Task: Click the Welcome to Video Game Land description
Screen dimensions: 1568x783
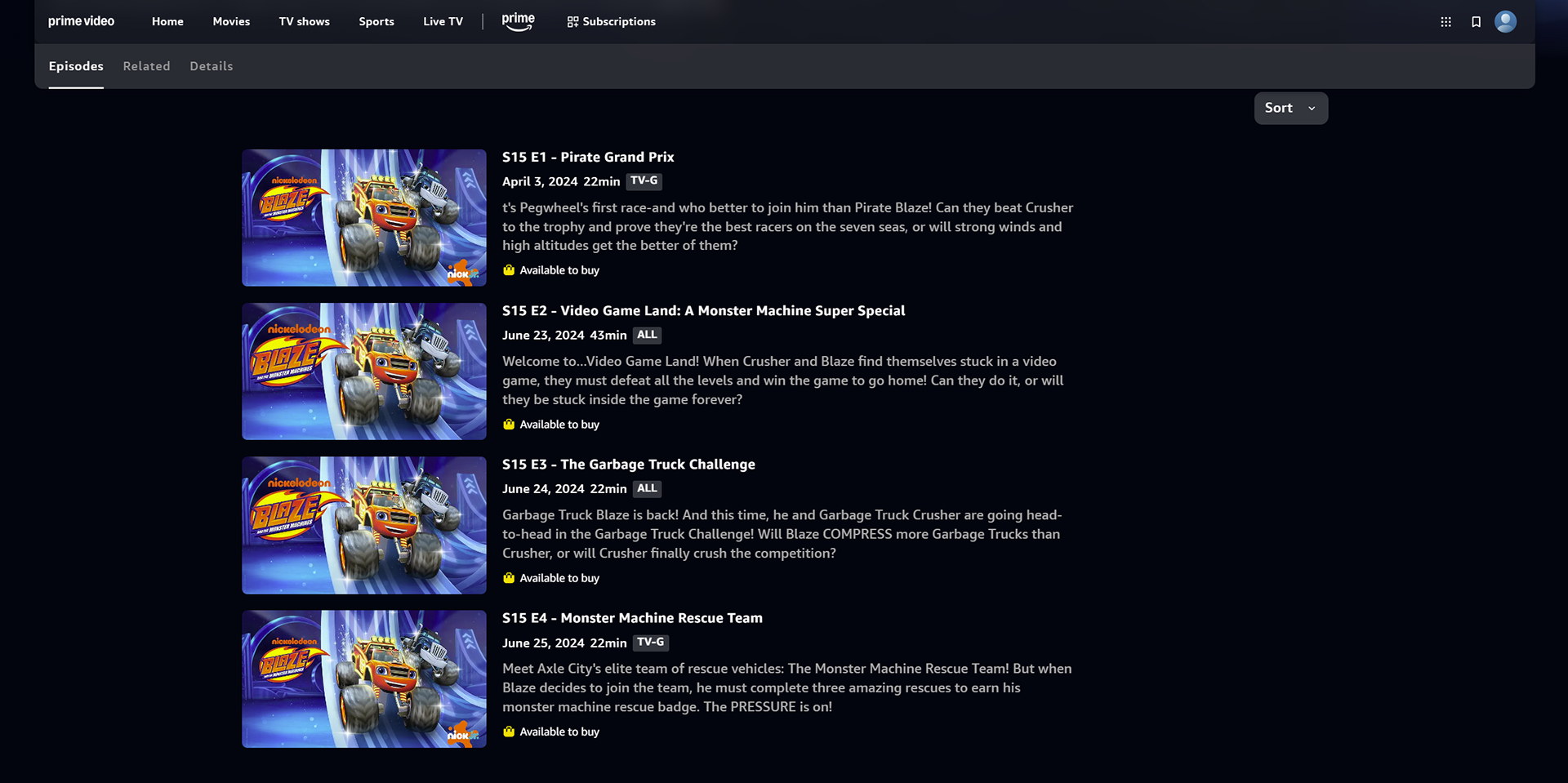Action: [x=783, y=380]
